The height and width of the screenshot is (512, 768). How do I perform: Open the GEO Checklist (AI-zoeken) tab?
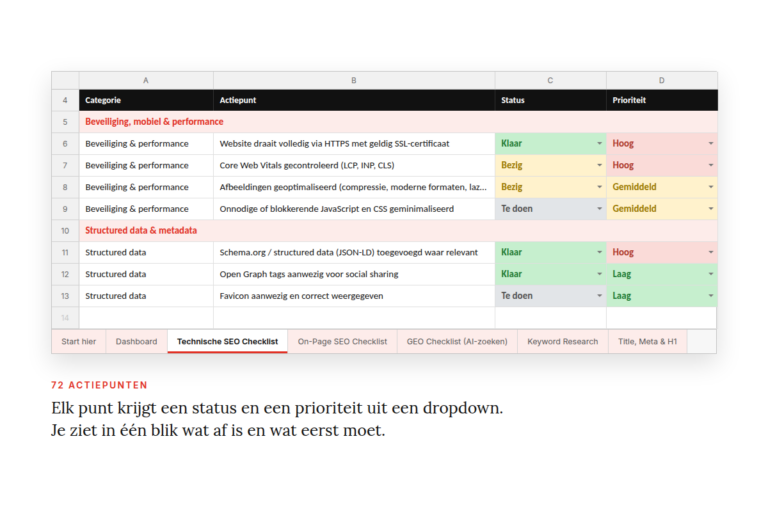[x=457, y=341]
